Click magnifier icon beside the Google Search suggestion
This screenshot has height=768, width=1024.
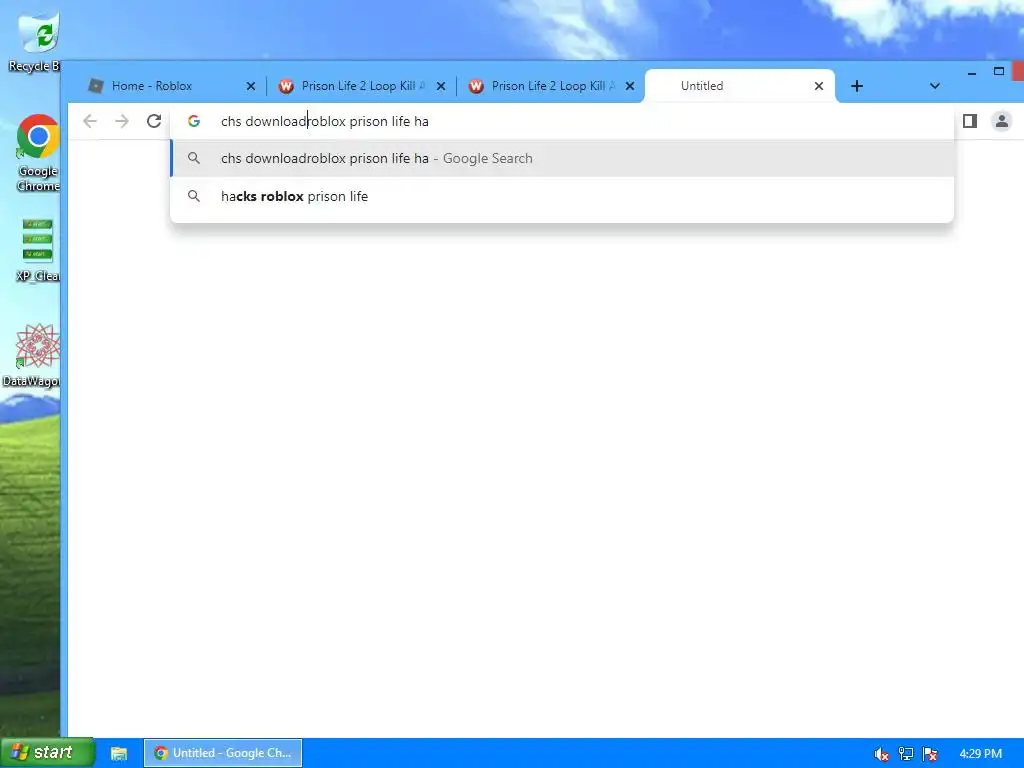tap(194, 158)
